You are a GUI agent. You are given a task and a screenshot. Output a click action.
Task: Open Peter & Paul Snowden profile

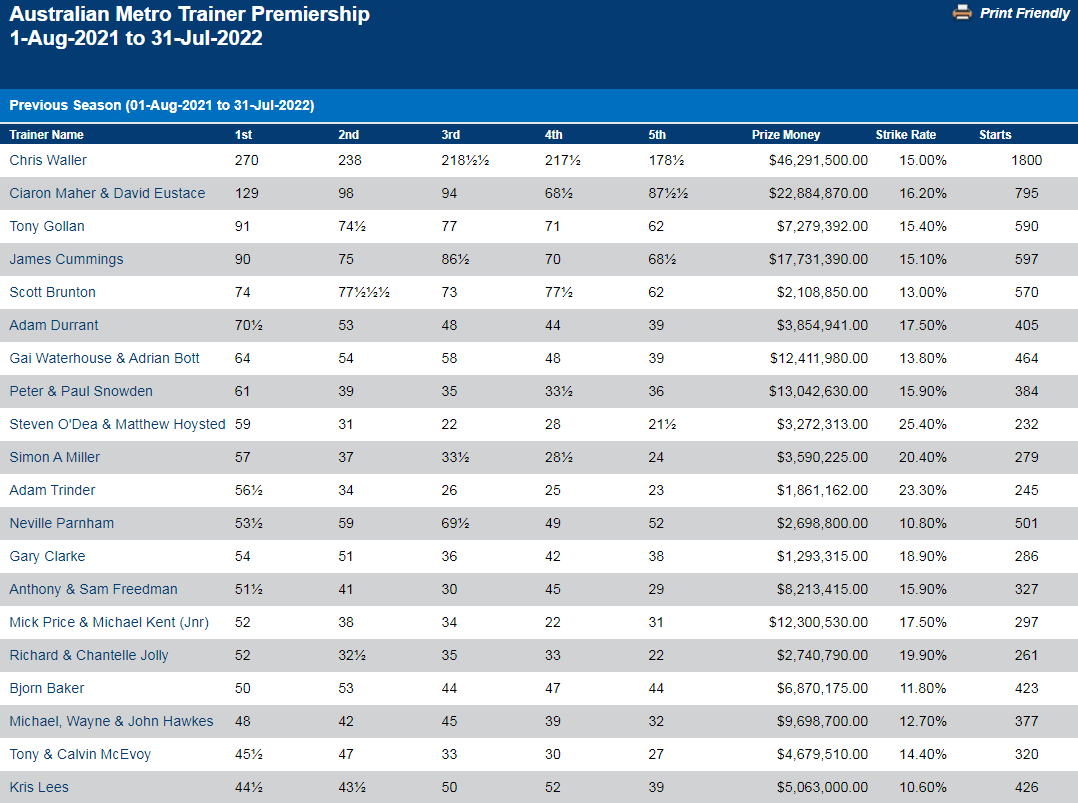(x=81, y=391)
